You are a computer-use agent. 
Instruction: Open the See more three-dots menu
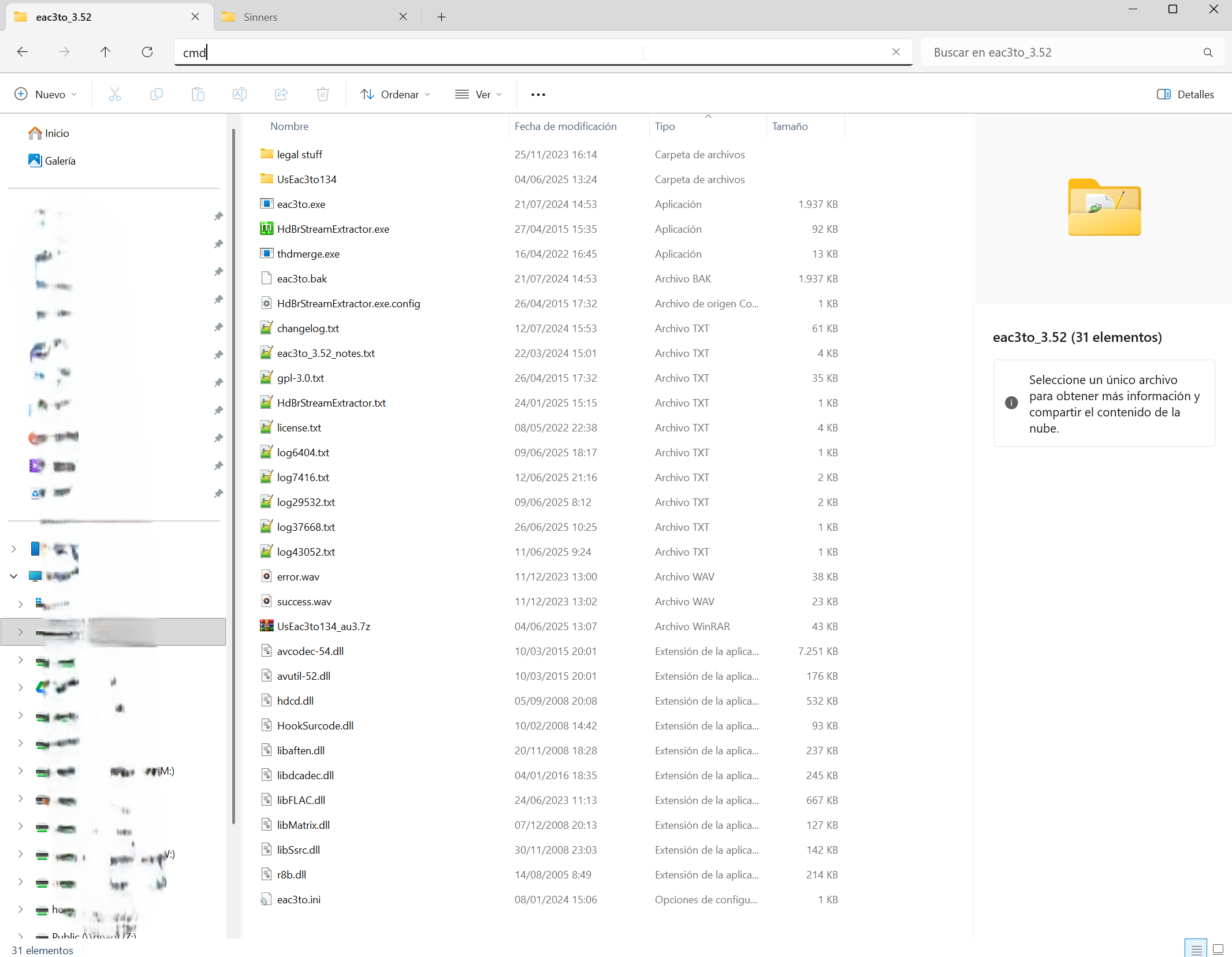[x=538, y=95]
